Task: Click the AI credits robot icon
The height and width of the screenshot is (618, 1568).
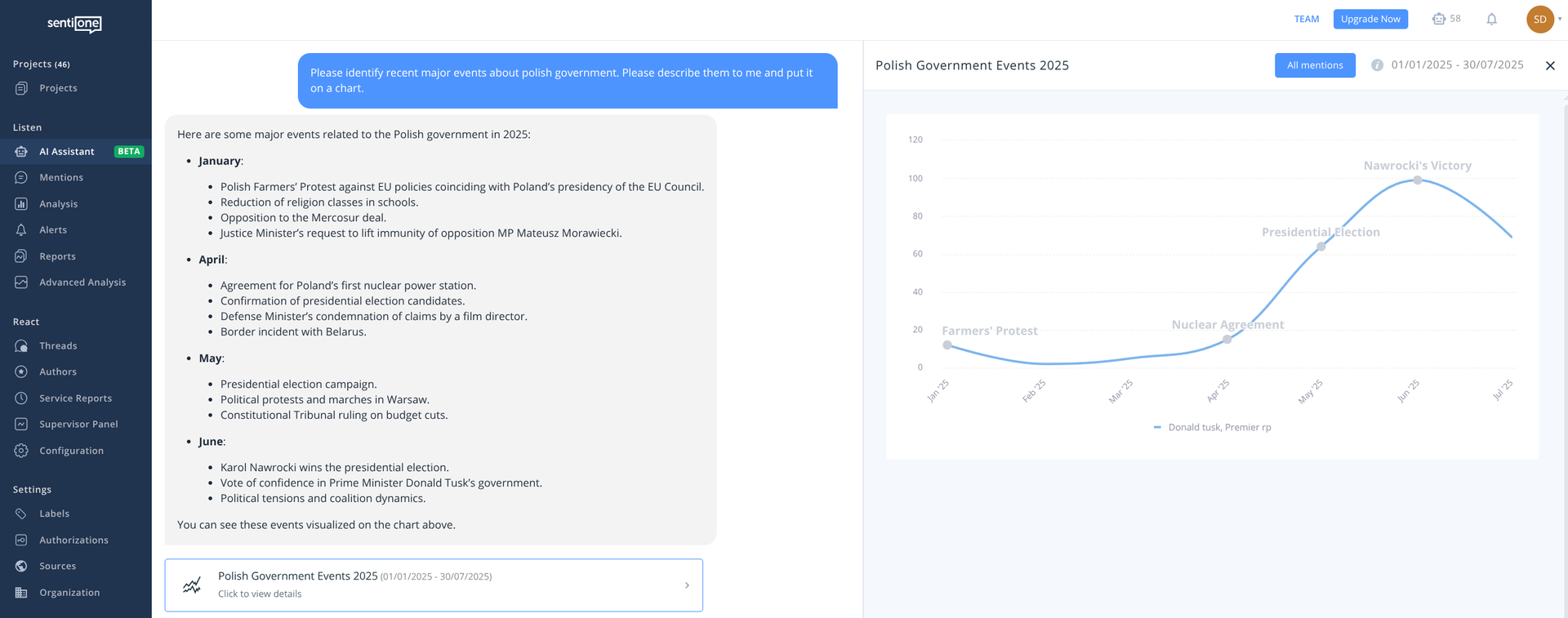Action: coord(1438,19)
